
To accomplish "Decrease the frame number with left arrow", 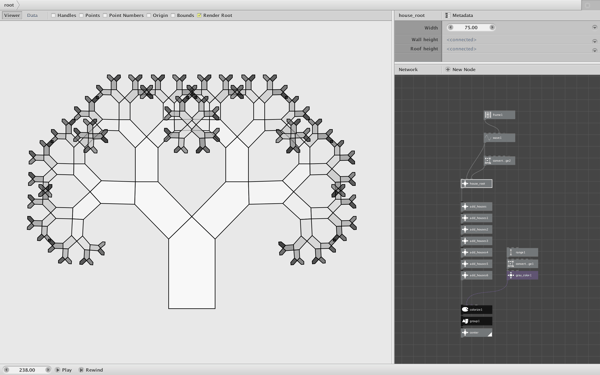I will pyautogui.click(x=6, y=370).
